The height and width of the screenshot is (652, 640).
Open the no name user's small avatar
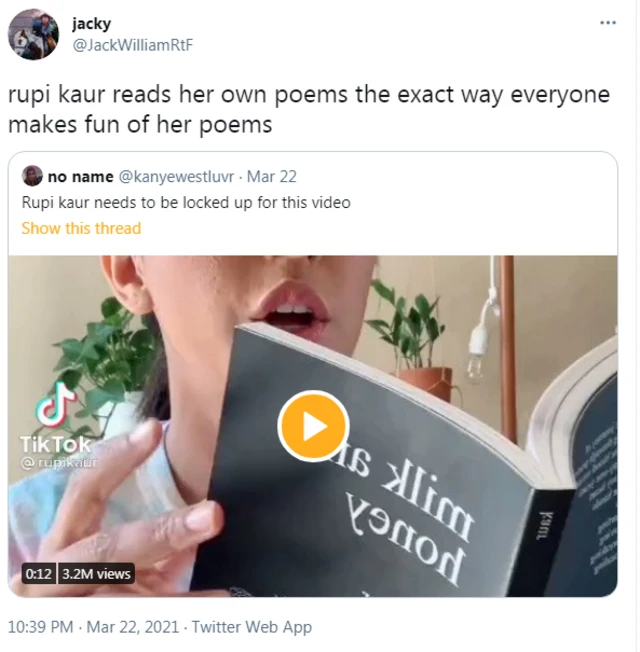coord(32,176)
